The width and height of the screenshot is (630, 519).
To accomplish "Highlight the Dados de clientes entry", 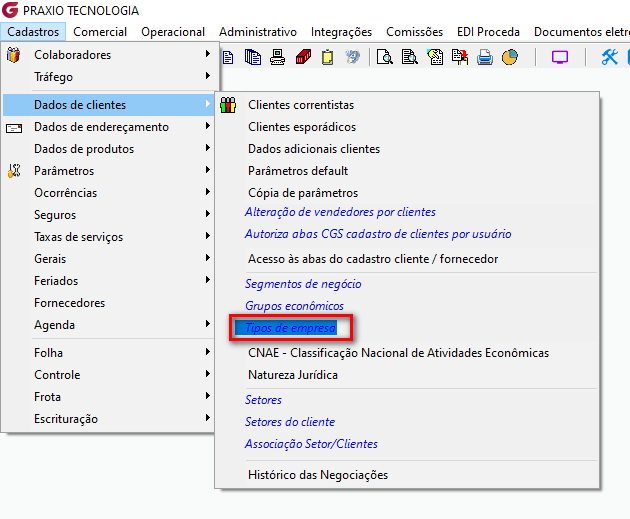I will (108, 105).
